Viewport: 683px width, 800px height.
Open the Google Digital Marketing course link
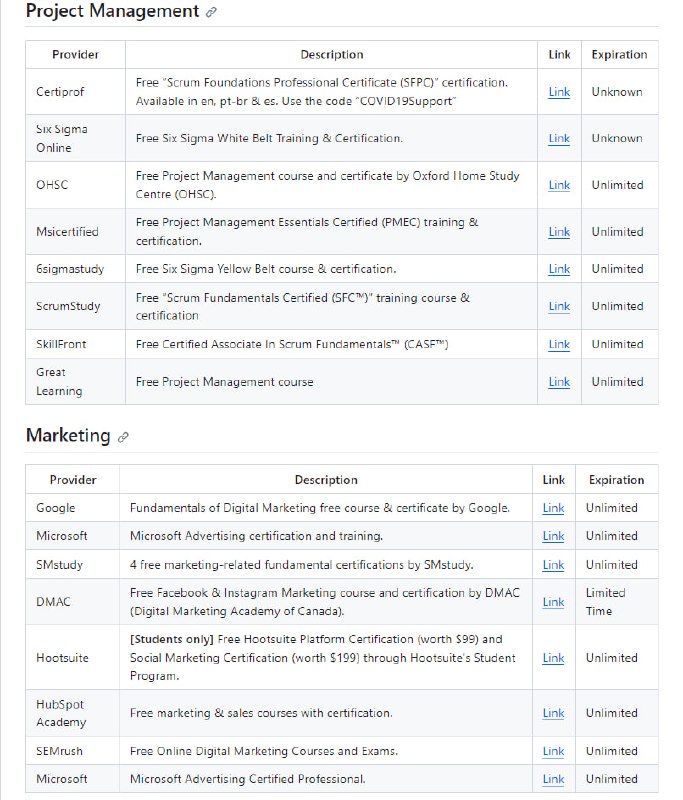click(x=552, y=508)
